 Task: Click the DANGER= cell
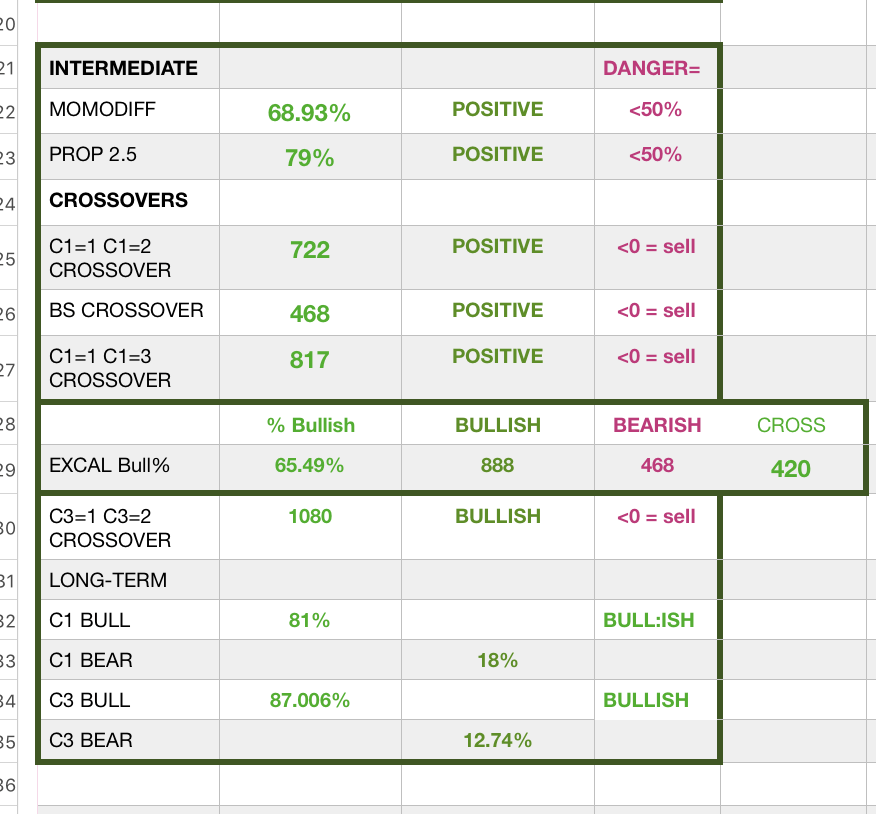pos(652,69)
